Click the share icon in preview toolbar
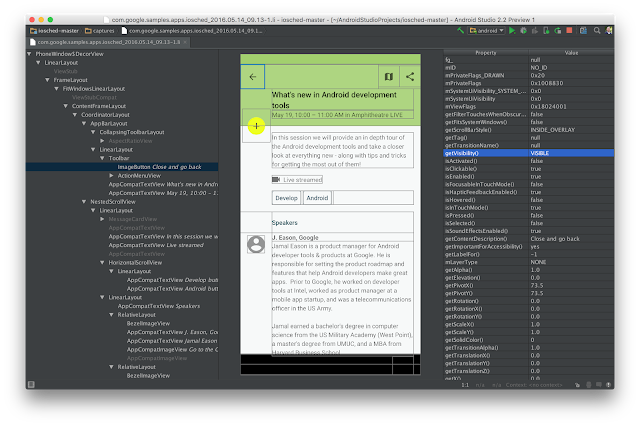 pyautogui.click(x=410, y=77)
